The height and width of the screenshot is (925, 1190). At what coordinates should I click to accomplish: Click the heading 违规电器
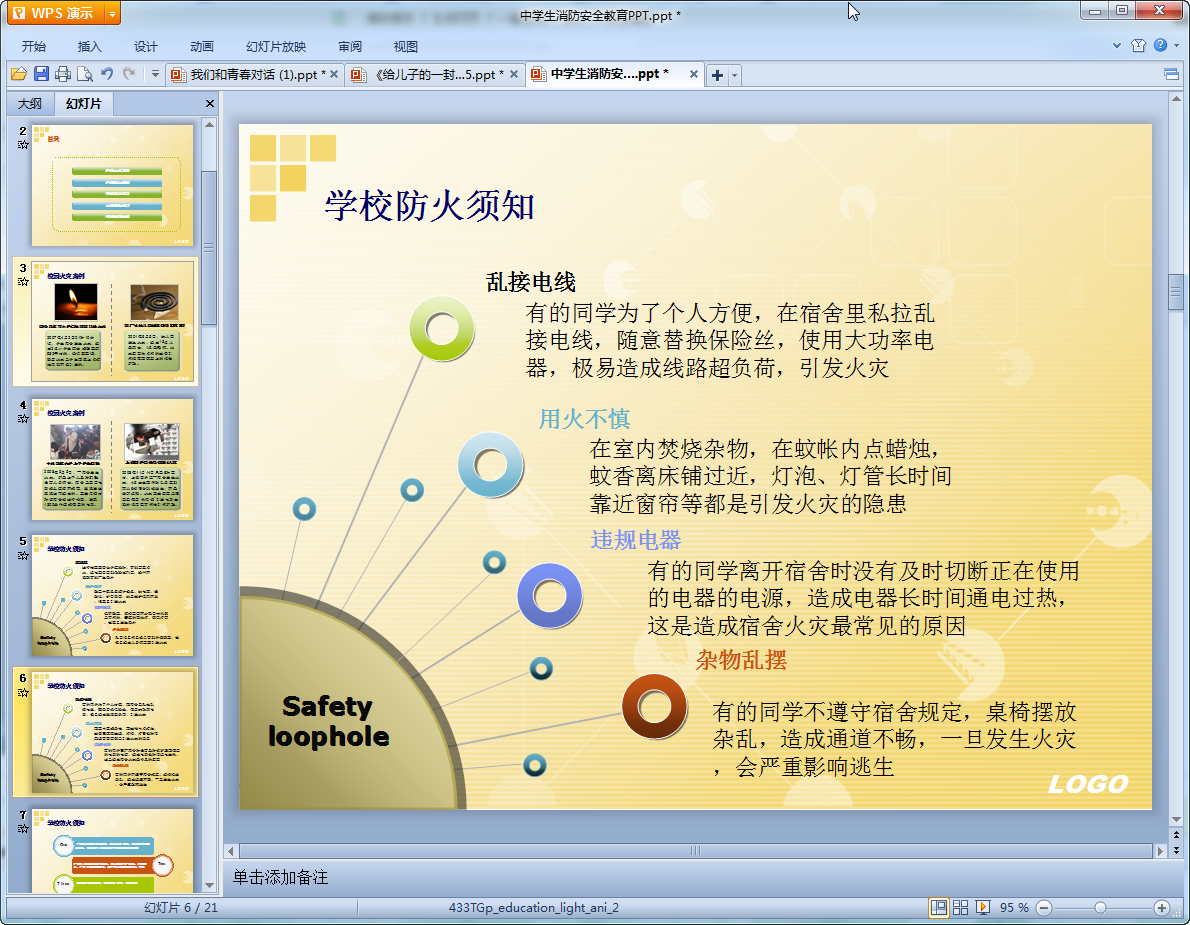pyautogui.click(x=636, y=540)
